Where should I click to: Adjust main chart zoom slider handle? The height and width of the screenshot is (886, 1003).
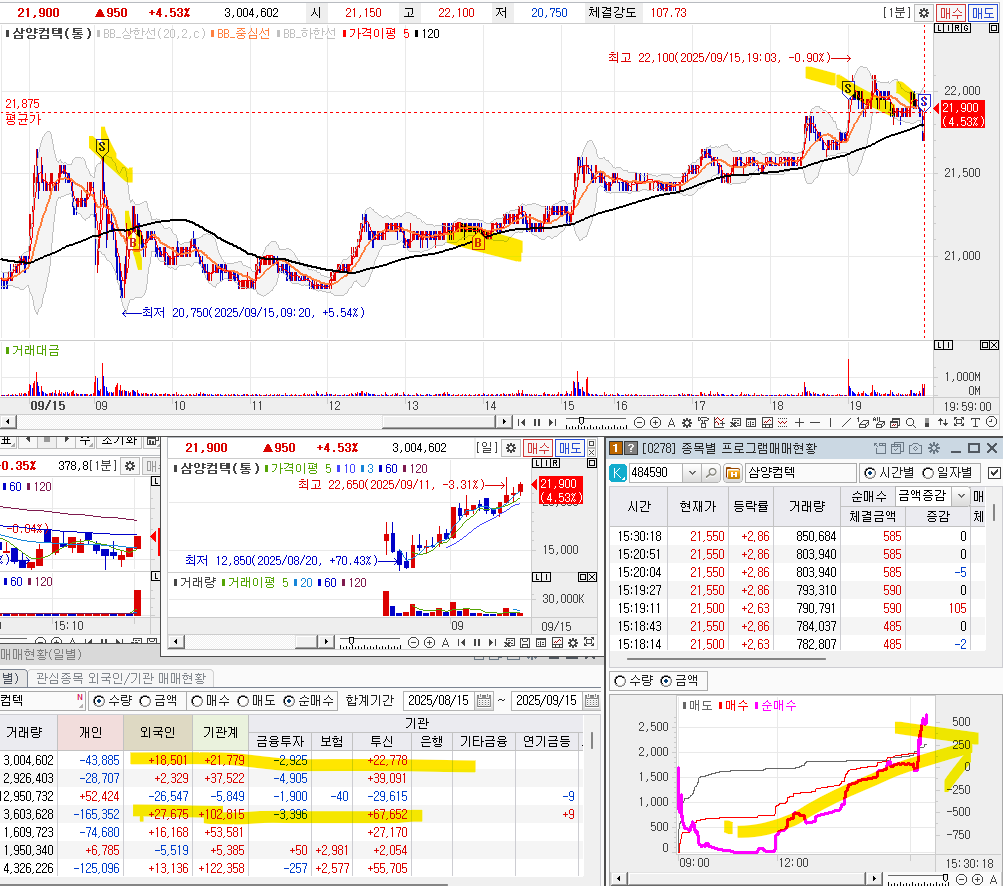point(581,421)
